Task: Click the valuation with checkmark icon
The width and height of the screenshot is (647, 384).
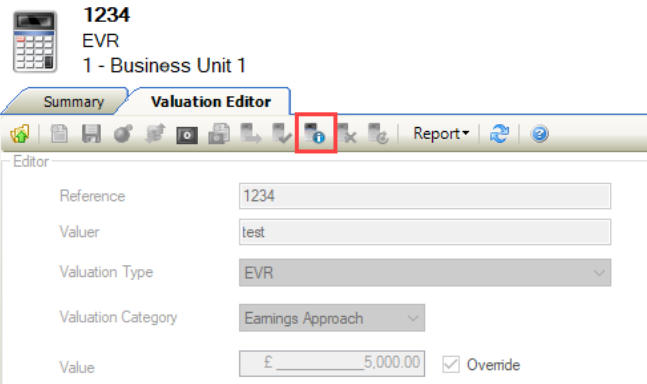Action: coord(282,134)
